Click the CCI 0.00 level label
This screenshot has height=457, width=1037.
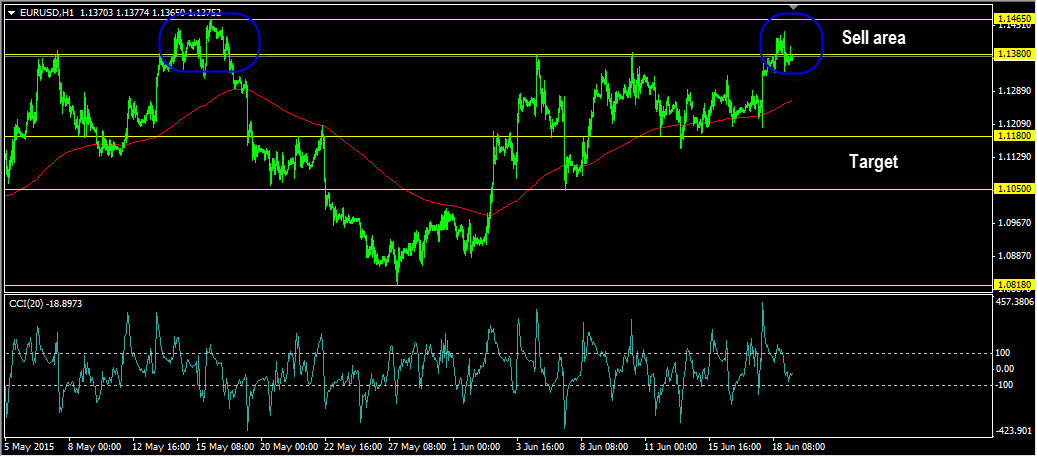(x=1007, y=368)
